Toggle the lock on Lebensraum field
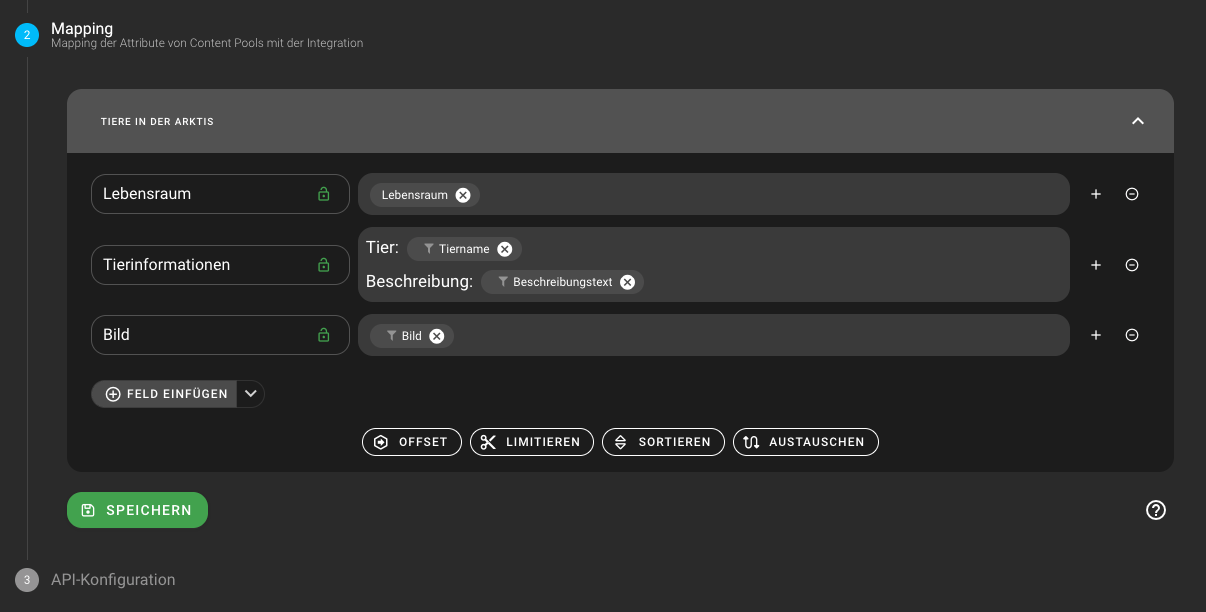The image size is (1206, 612). click(x=323, y=194)
